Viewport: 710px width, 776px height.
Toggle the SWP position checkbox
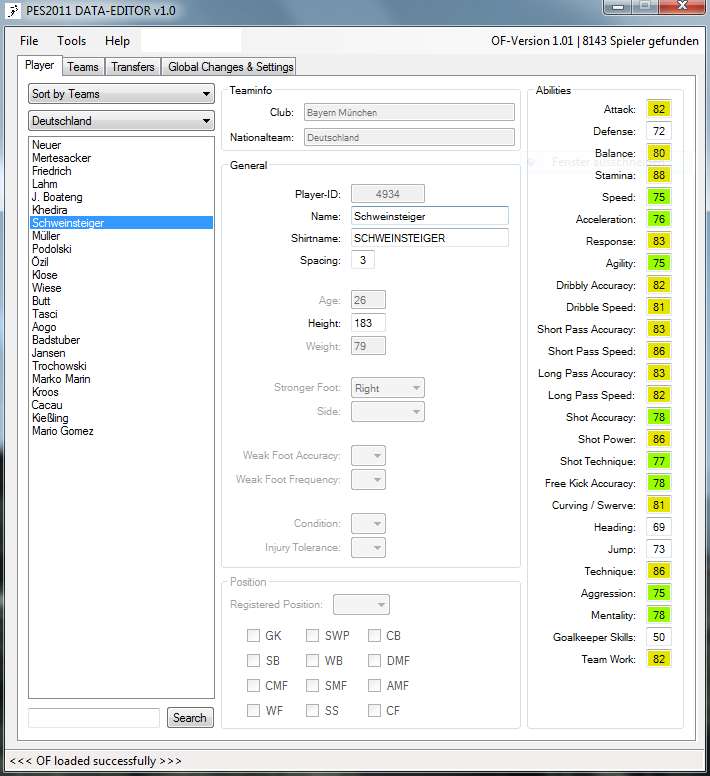coord(313,636)
